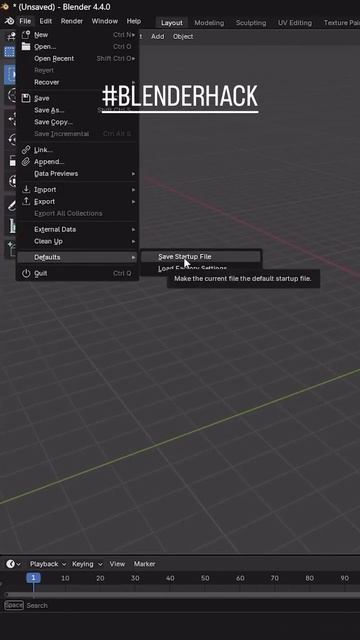
Task: Expand Open Recent submenu
Action: 78,58
